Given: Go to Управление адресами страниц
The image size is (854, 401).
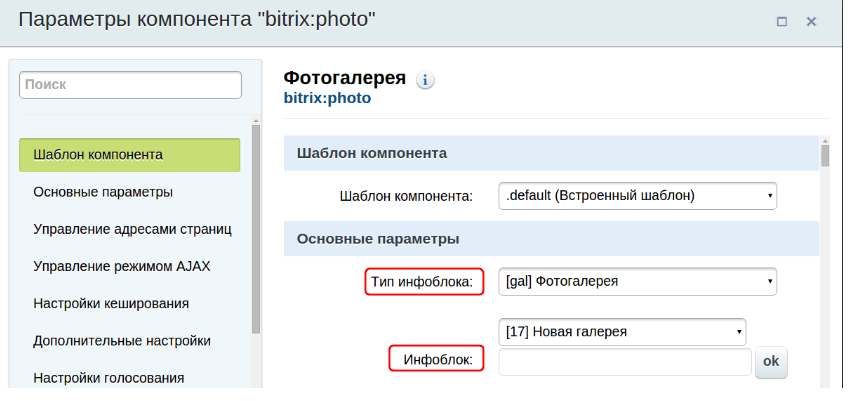Looking at the screenshot, I should pos(132,229).
